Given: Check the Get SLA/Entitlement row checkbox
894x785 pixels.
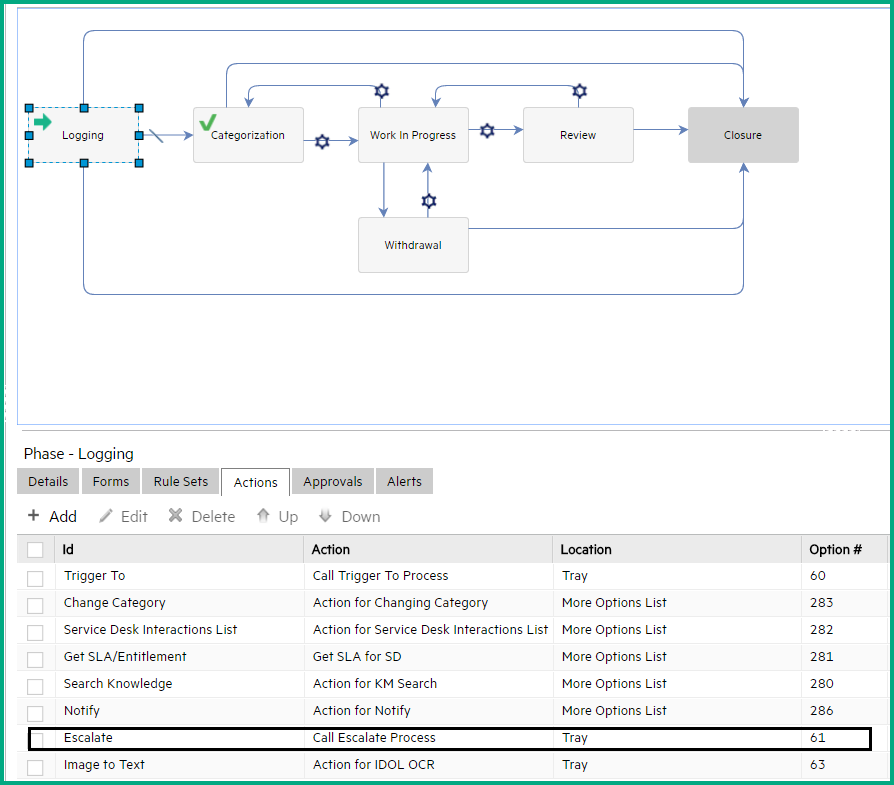Looking at the screenshot, I should [x=35, y=660].
